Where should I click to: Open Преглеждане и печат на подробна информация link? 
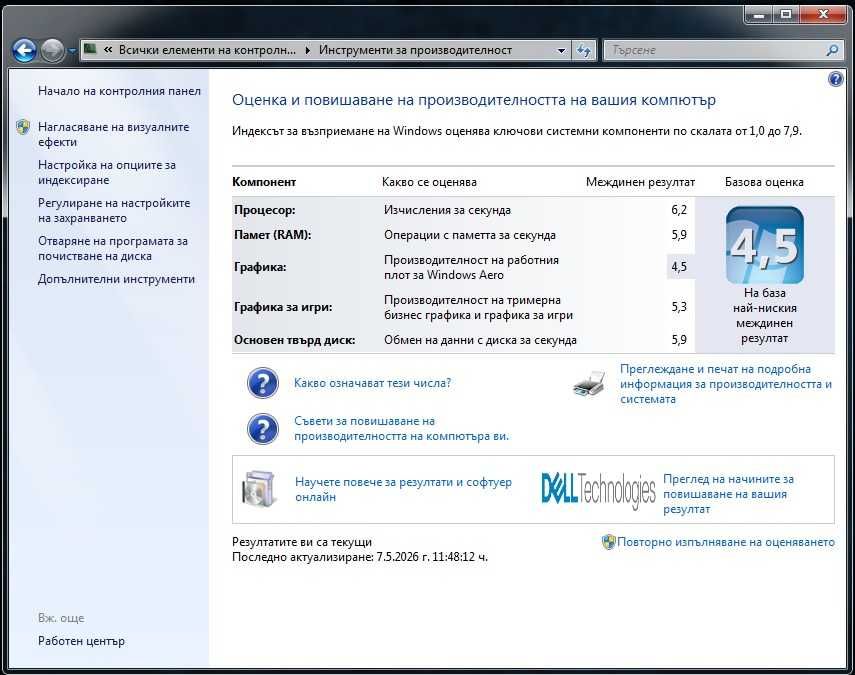(726, 384)
